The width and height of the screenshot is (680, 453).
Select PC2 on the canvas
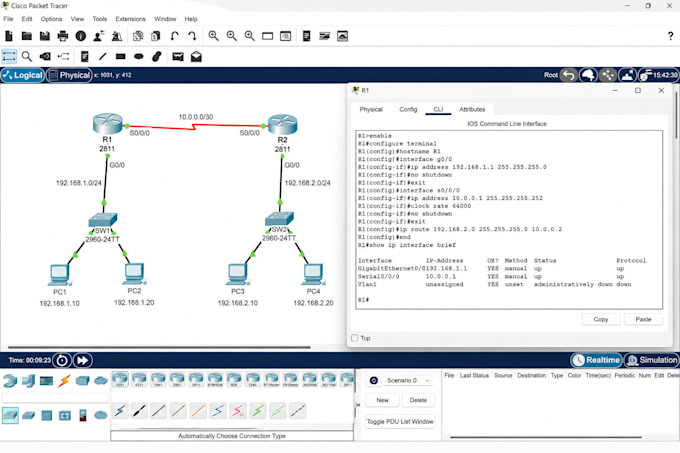pos(134,274)
